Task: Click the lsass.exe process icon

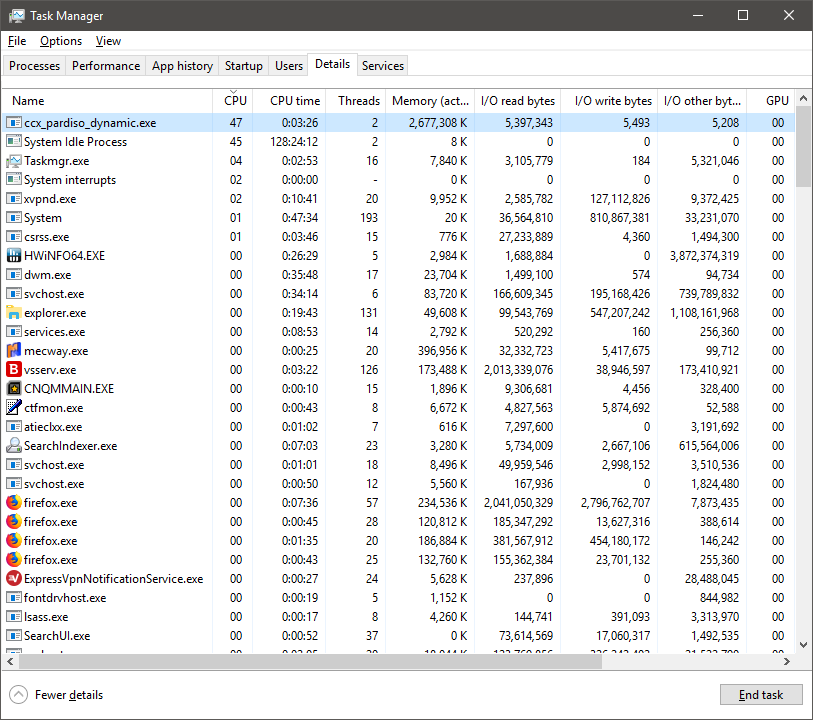Action: pyautogui.click(x=14, y=617)
